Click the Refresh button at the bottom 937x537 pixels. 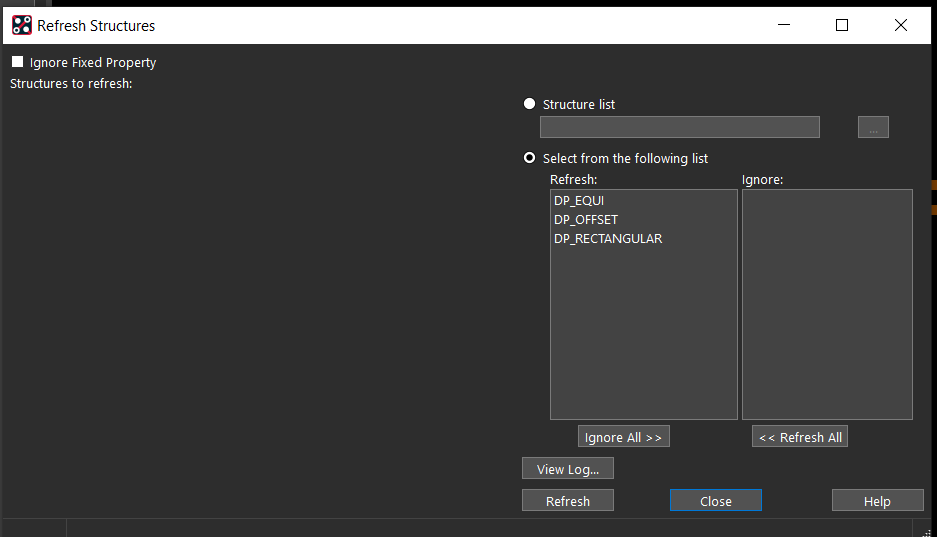[x=567, y=501]
